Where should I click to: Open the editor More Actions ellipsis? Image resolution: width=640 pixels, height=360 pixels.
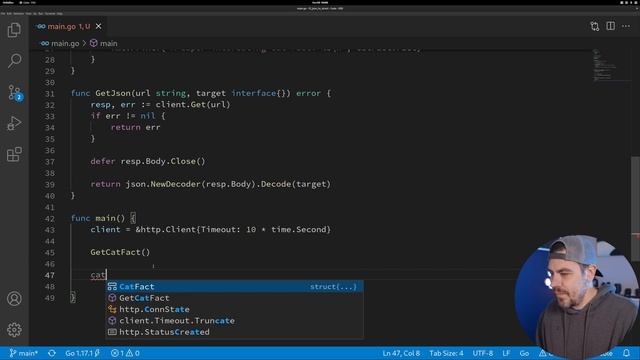coord(626,26)
